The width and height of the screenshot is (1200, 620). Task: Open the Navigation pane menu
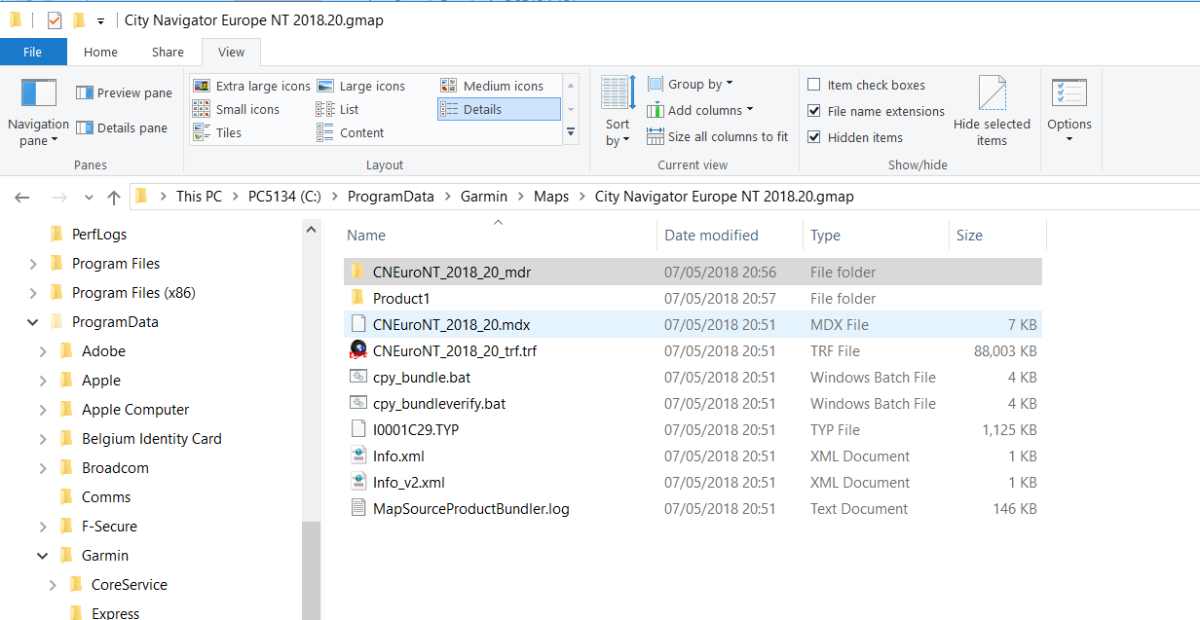(x=38, y=112)
